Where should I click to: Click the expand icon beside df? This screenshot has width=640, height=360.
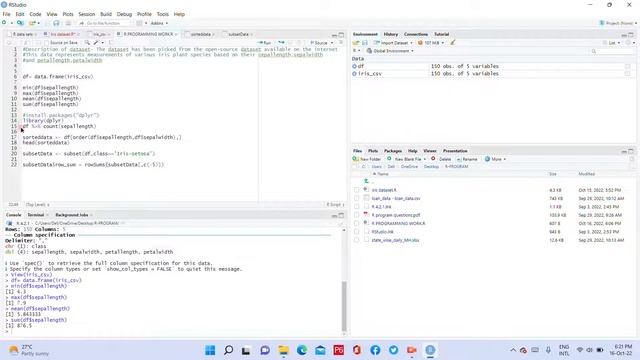tap(354, 66)
